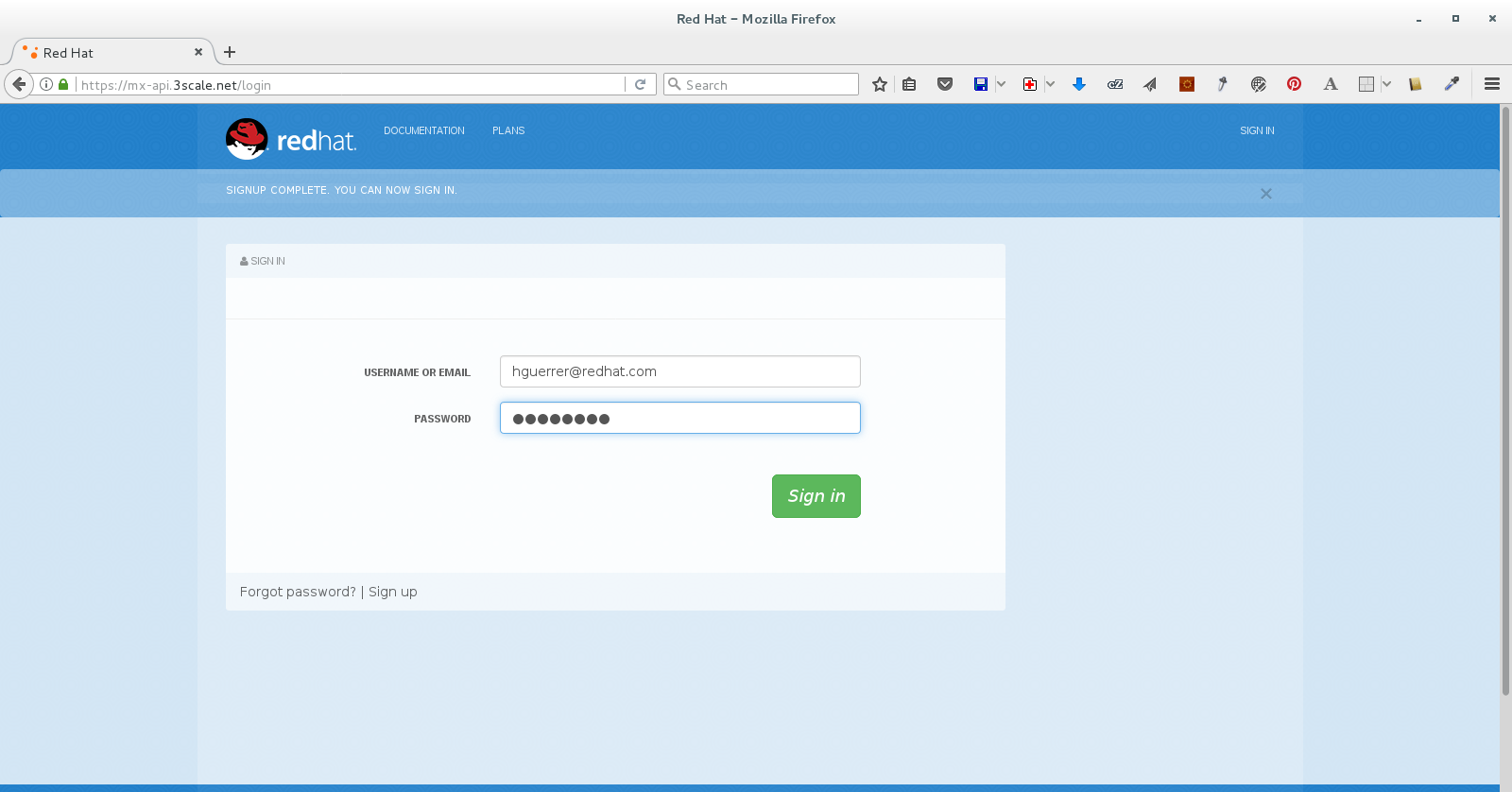The height and width of the screenshot is (792, 1512).
Task: Bookmark this page with the star icon
Action: click(x=880, y=84)
